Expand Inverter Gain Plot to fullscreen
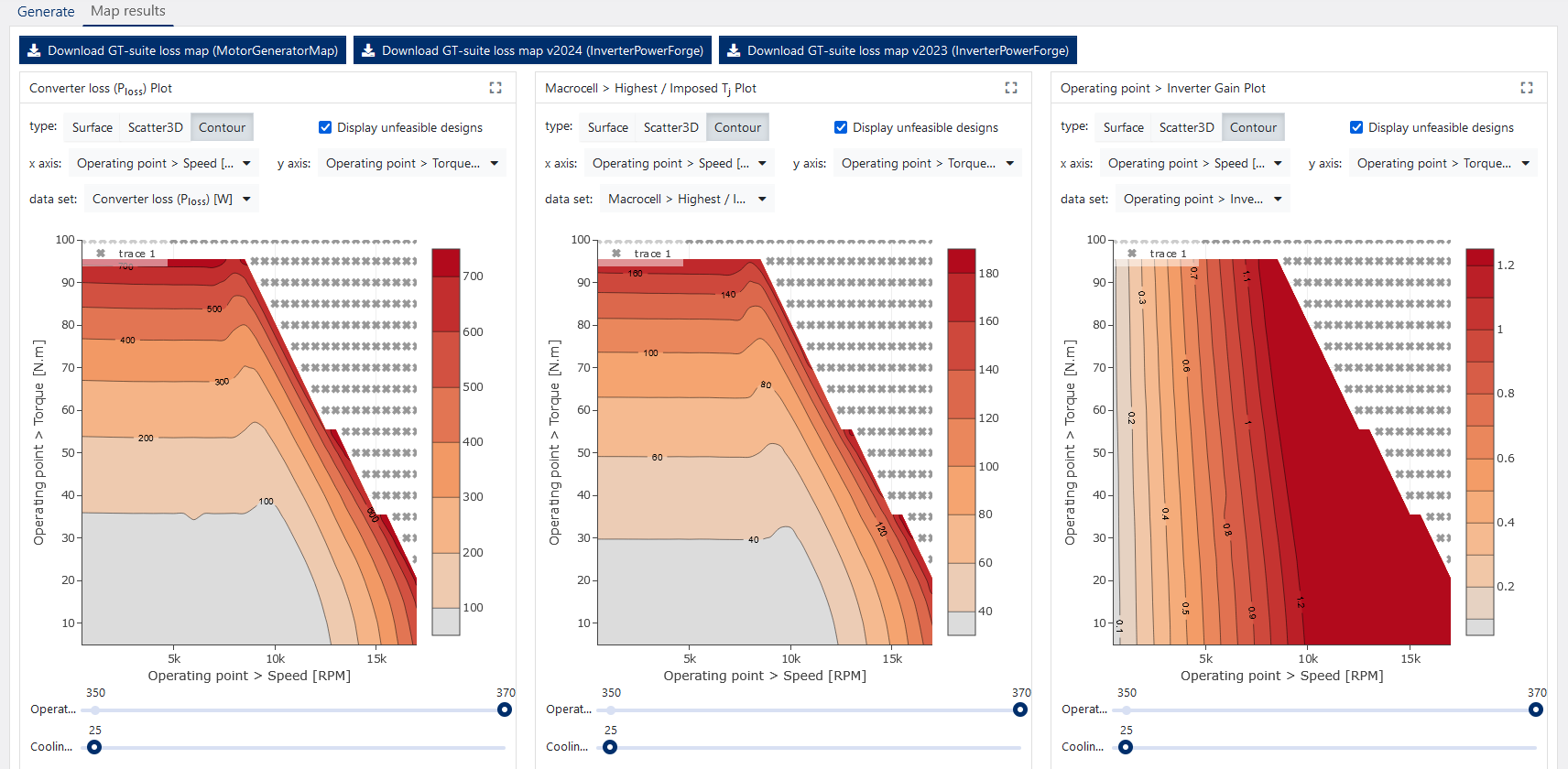 click(x=1527, y=88)
